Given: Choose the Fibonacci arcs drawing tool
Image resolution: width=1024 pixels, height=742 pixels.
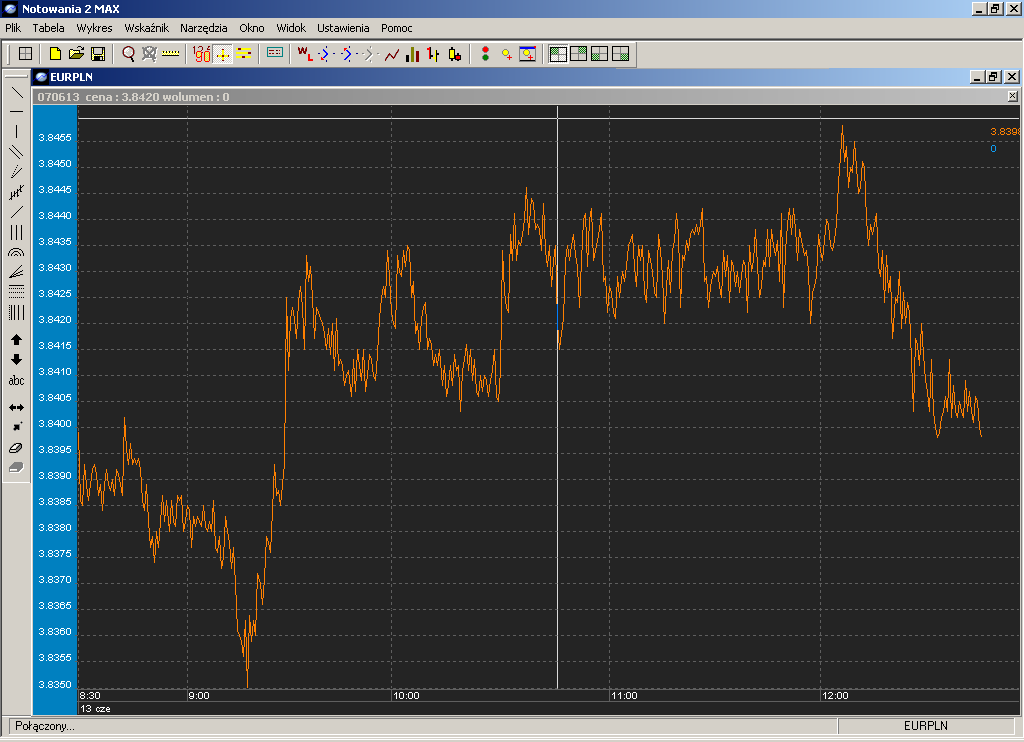Looking at the screenshot, I should [16, 253].
